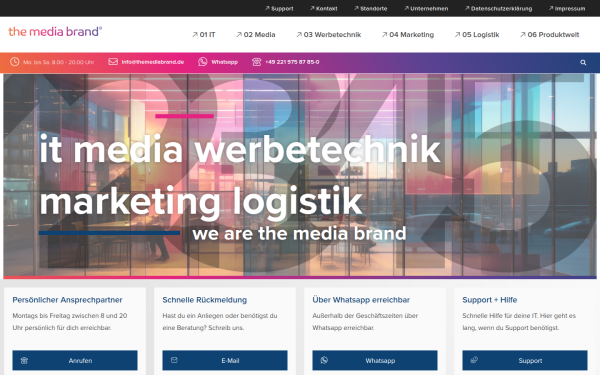Viewport: 600px width, 375px height.
Task: Open the 01 IT menu
Action: [204, 34]
